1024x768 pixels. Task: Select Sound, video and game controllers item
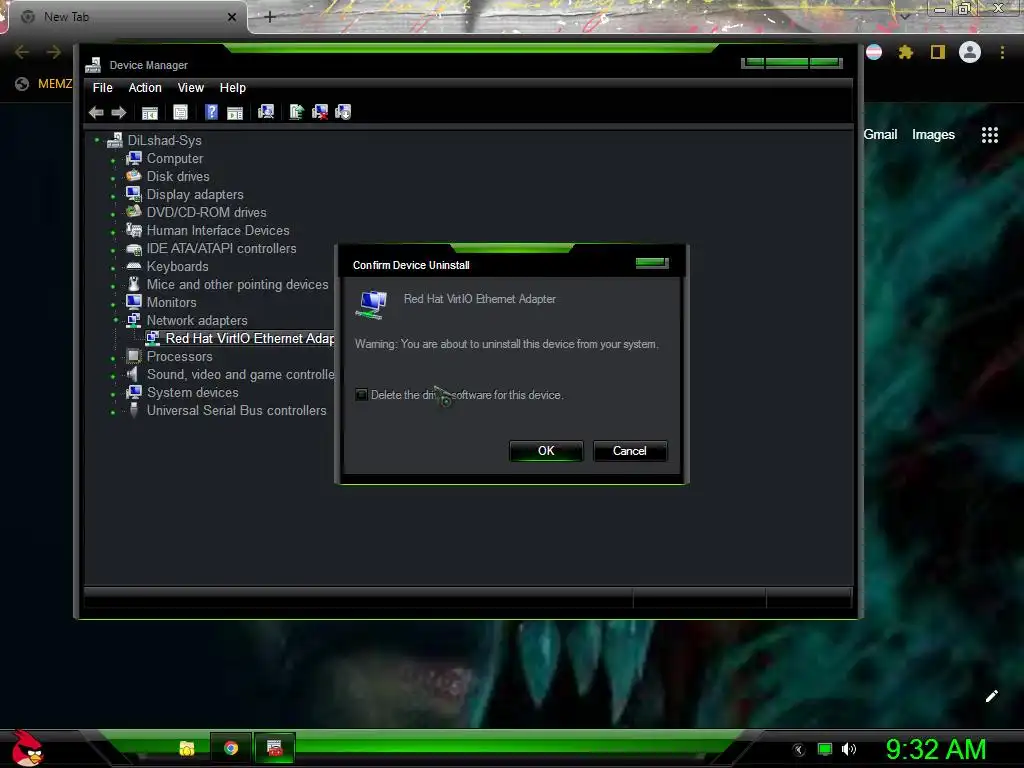240,374
